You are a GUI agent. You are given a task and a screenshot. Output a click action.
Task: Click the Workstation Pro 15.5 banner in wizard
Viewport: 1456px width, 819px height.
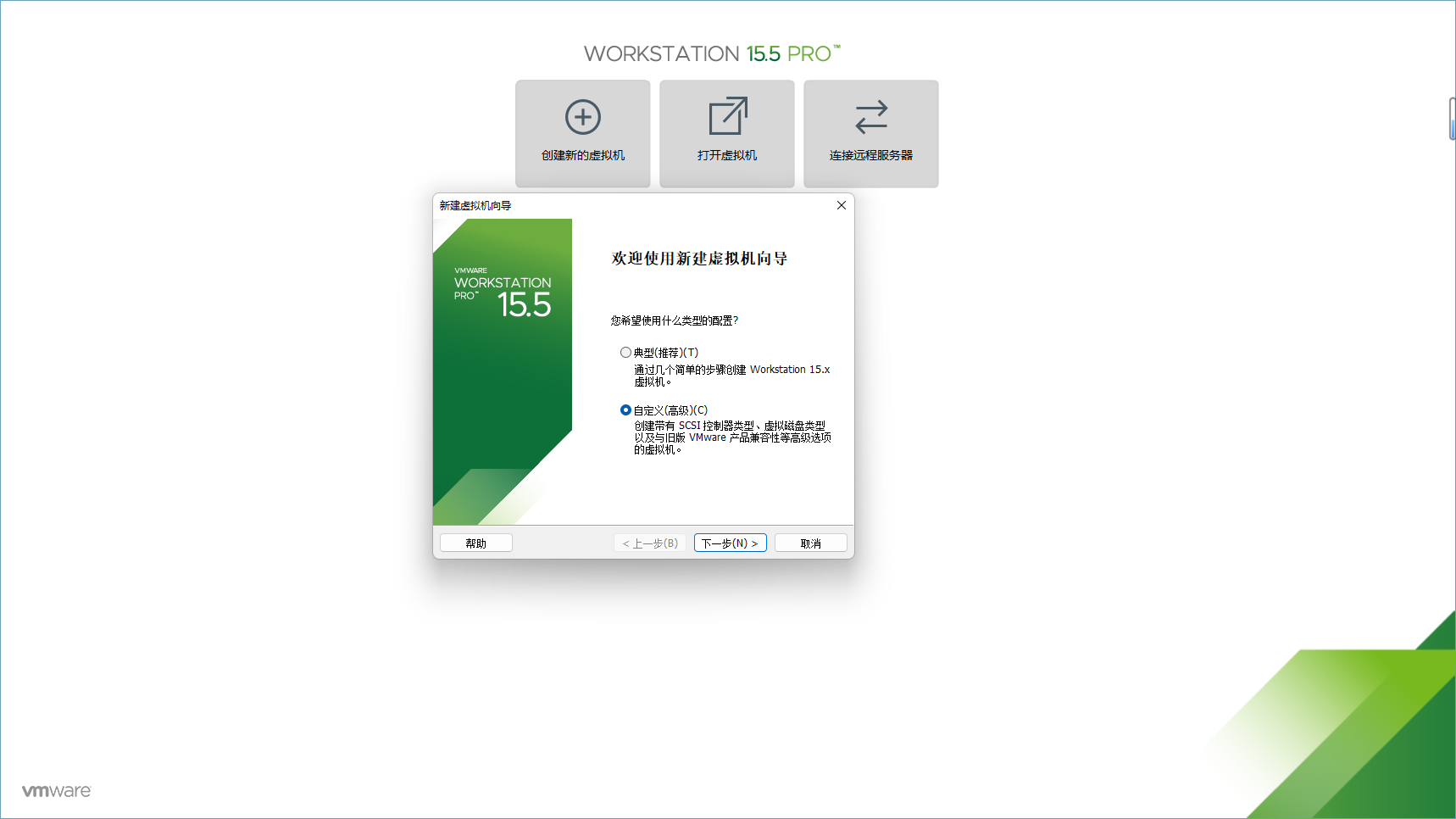(503, 371)
